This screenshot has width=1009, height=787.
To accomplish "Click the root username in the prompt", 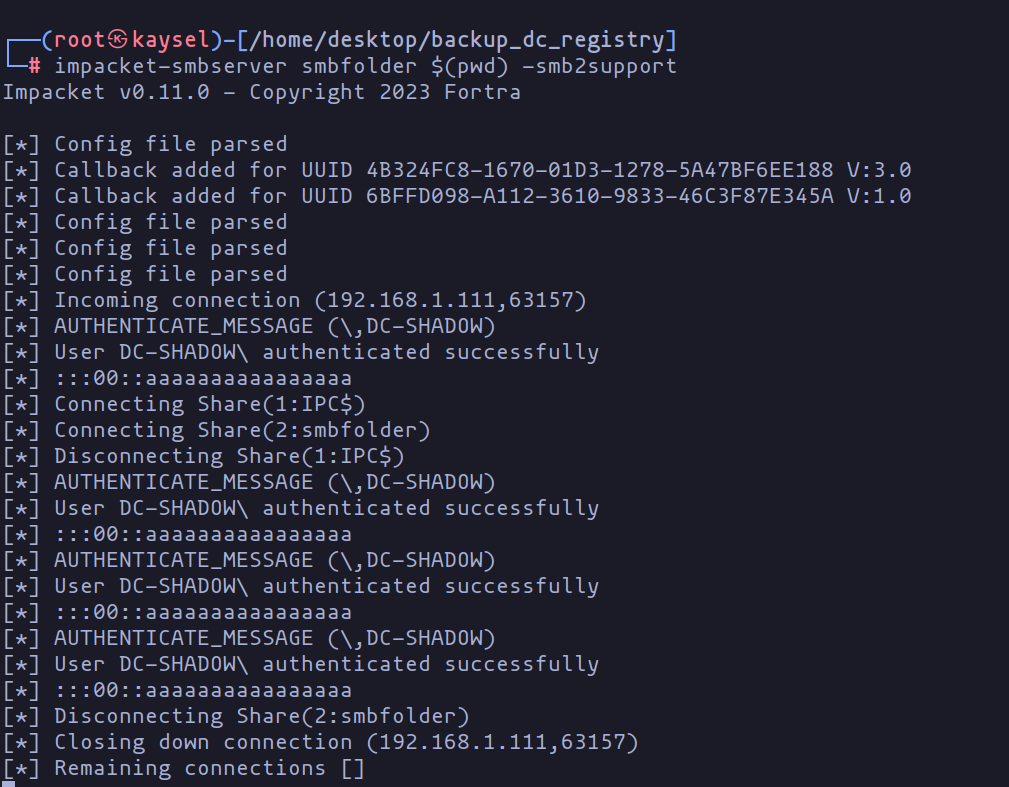I will [80, 40].
